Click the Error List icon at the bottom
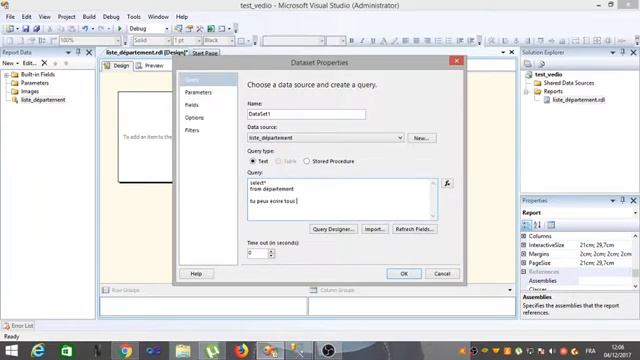Viewport: 640px width, 360px height. tap(7, 326)
